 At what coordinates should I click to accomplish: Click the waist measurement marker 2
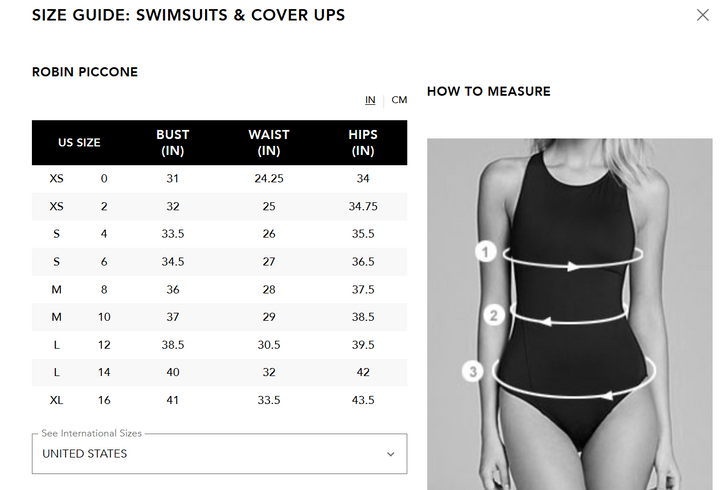click(492, 316)
